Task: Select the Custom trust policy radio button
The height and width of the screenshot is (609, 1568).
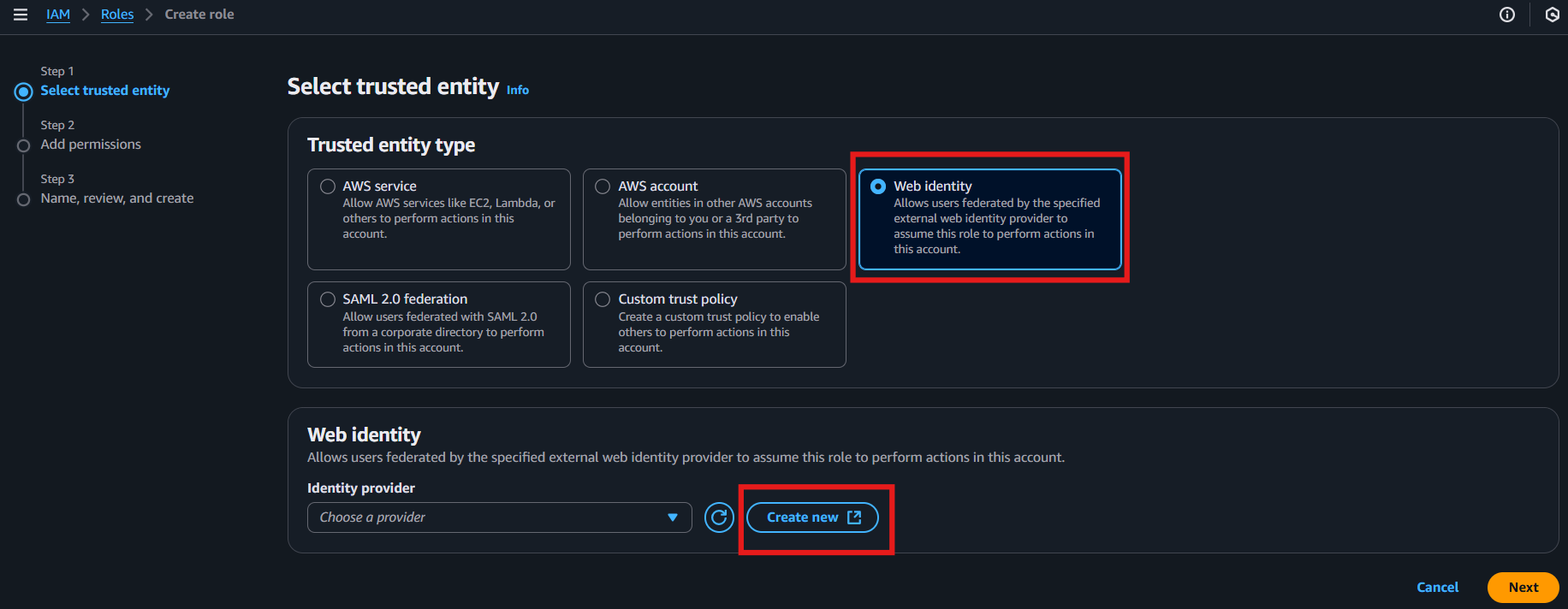Action: click(x=603, y=299)
